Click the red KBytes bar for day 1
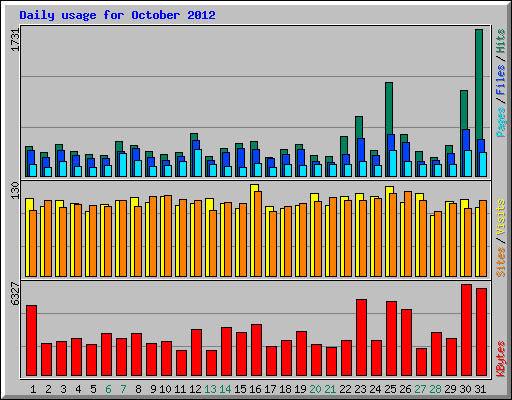Screen dimensions: 512x400 [32, 340]
